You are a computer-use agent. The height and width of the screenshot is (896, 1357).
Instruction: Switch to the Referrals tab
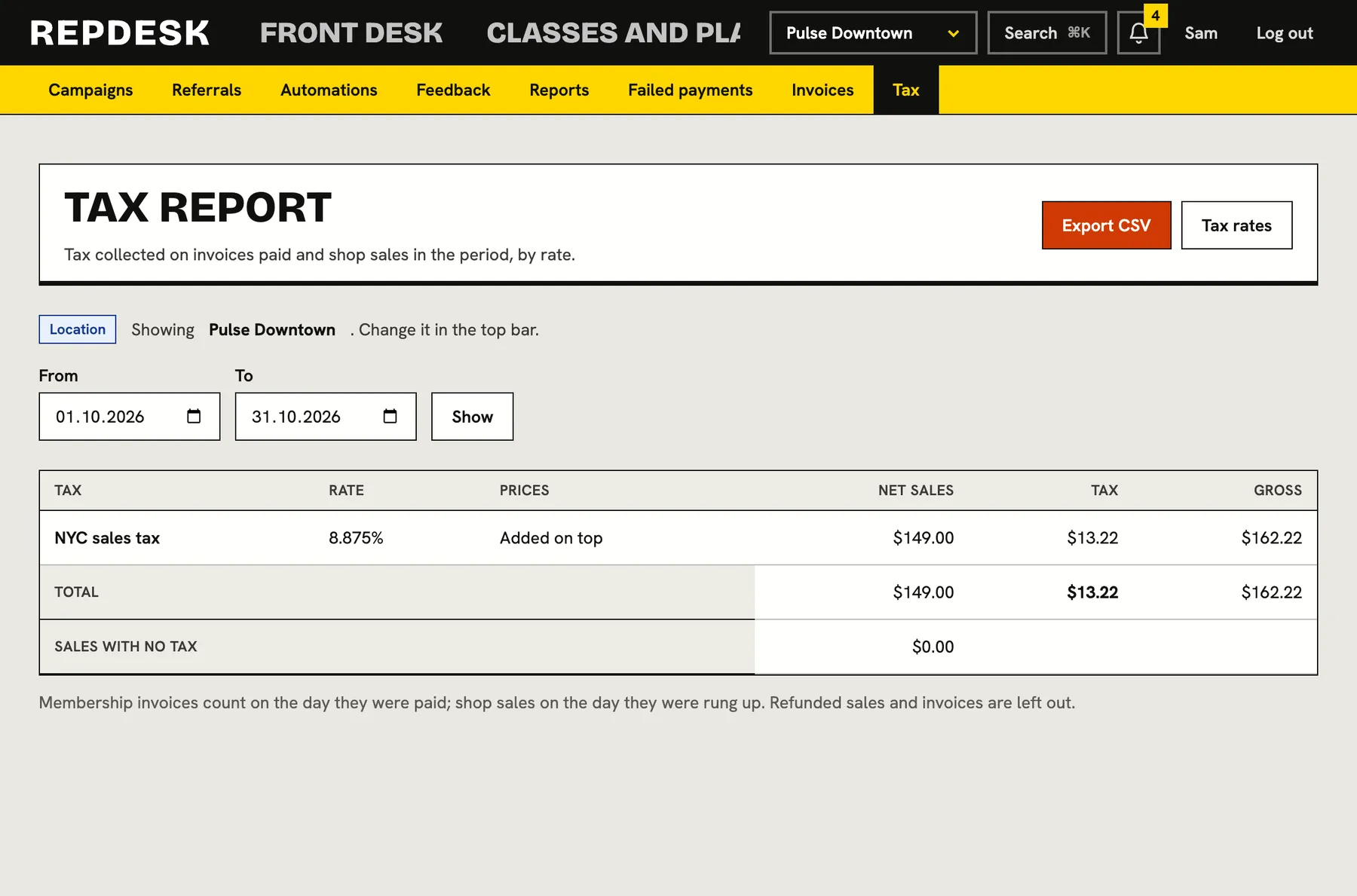coord(207,90)
